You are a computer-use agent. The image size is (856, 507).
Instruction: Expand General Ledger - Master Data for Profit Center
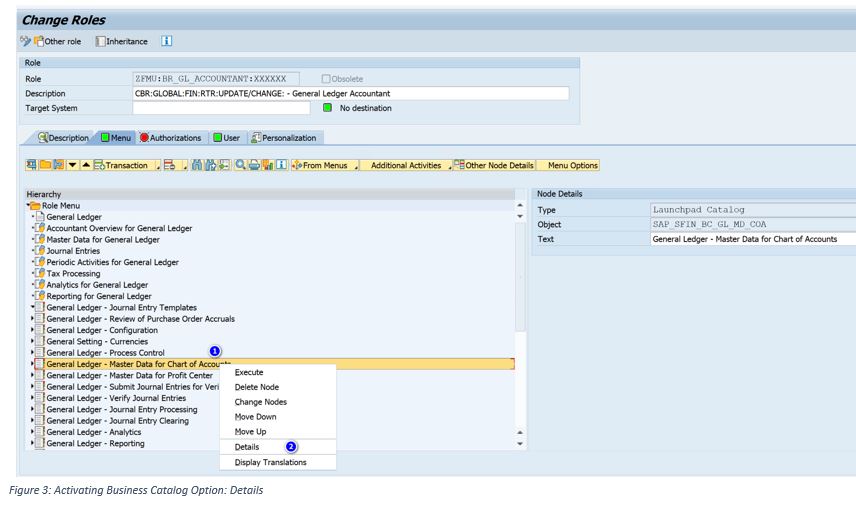32,375
